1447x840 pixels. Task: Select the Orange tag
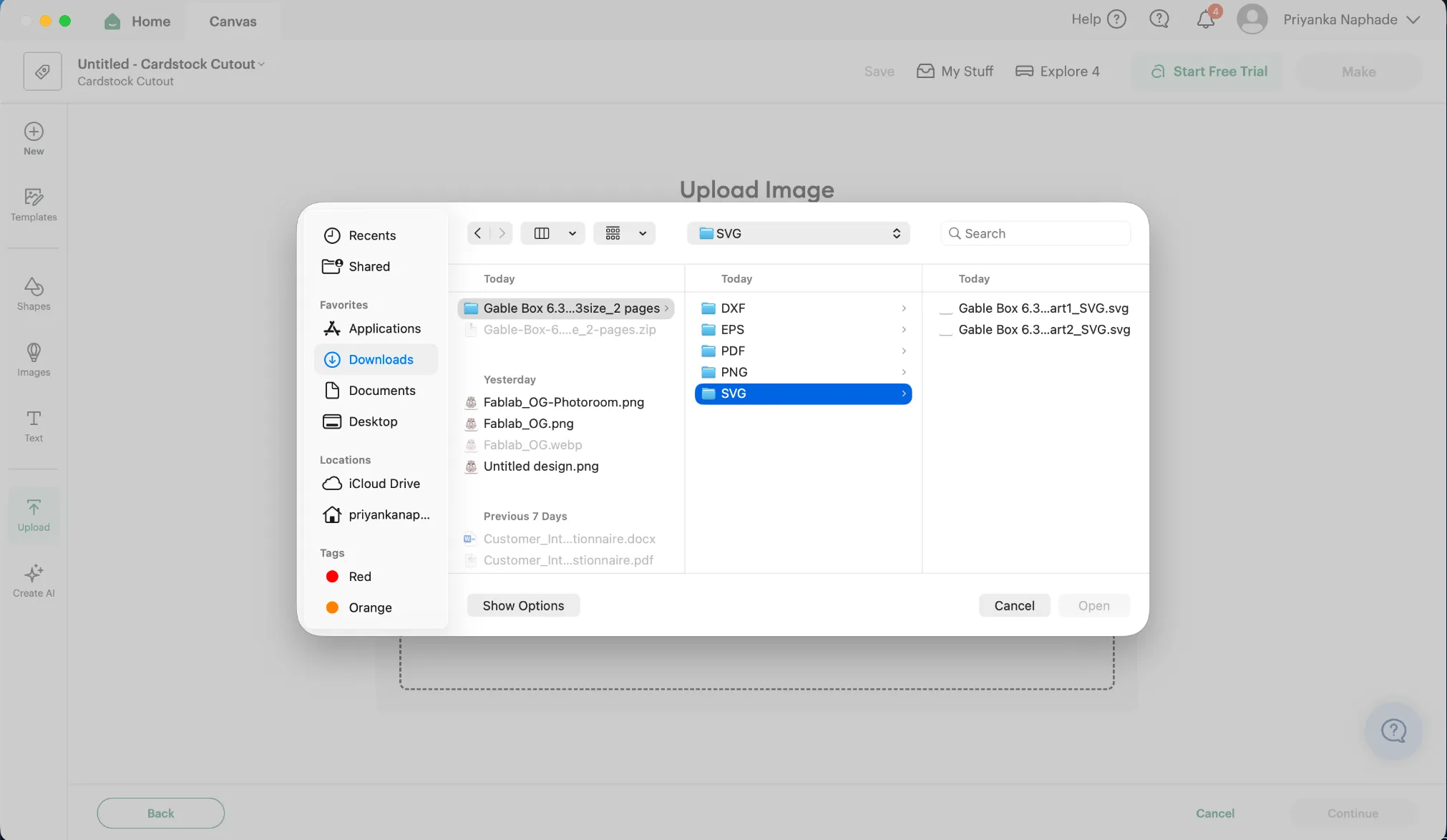[x=376, y=607]
